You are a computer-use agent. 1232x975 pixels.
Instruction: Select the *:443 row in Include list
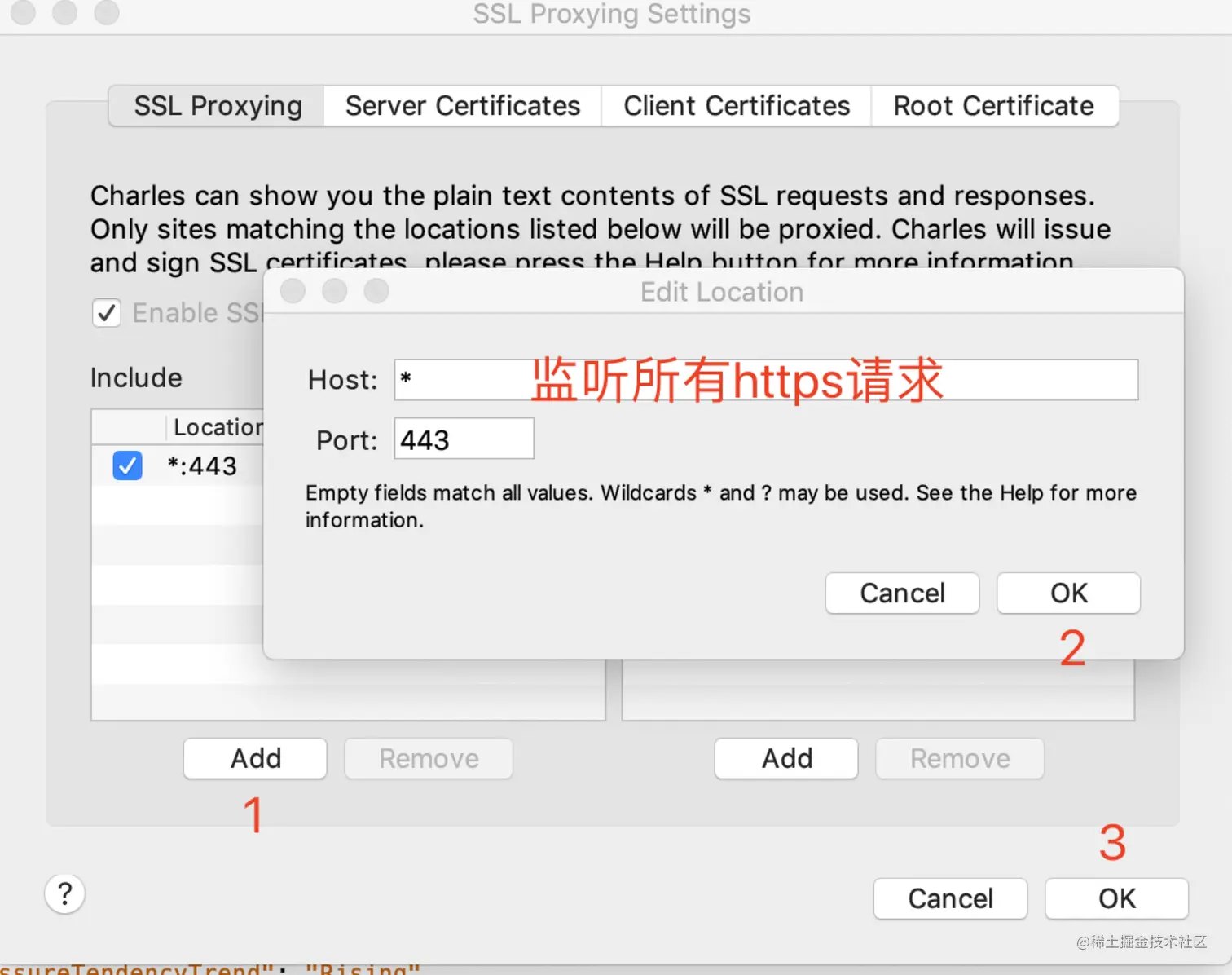(x=178, y=465)
